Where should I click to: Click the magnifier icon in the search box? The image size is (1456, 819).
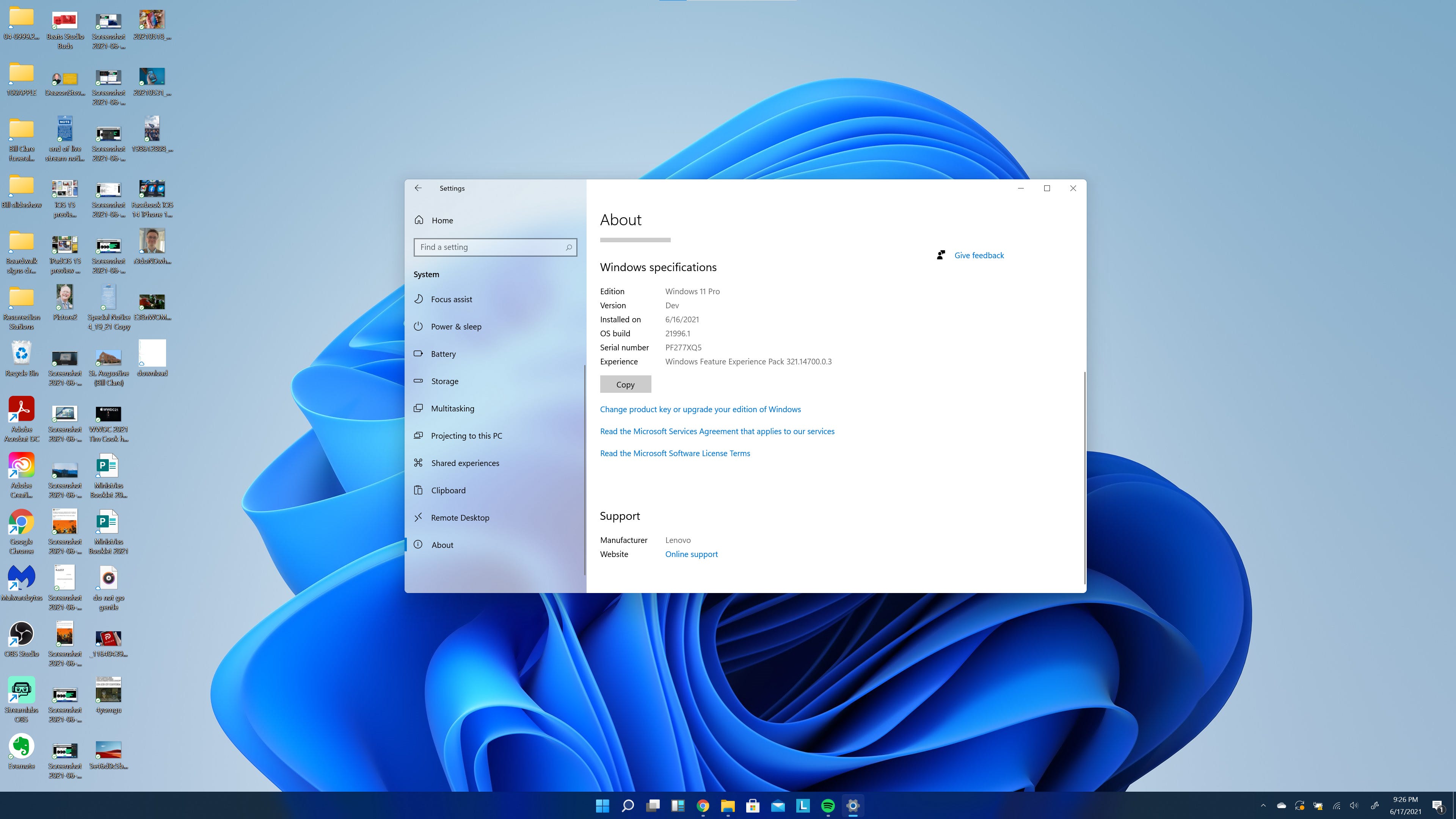coord(569,247)
